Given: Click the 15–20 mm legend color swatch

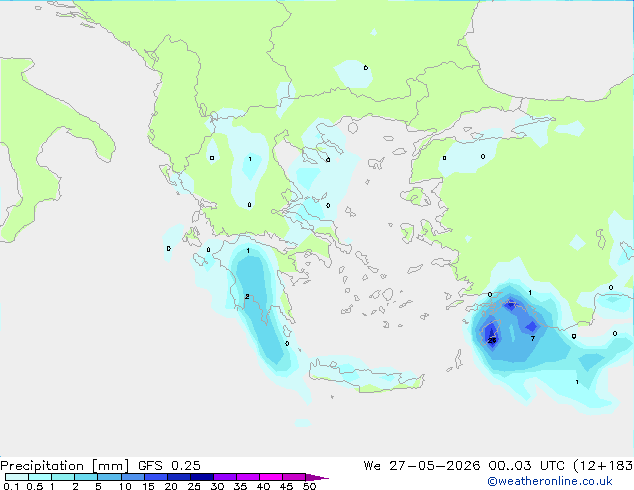Looking at the screenshot, I should (x=156, y=477).
